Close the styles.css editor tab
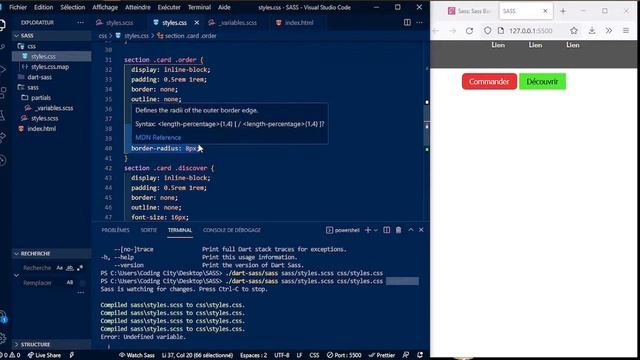640x360 pixels. tap(197, 22)
